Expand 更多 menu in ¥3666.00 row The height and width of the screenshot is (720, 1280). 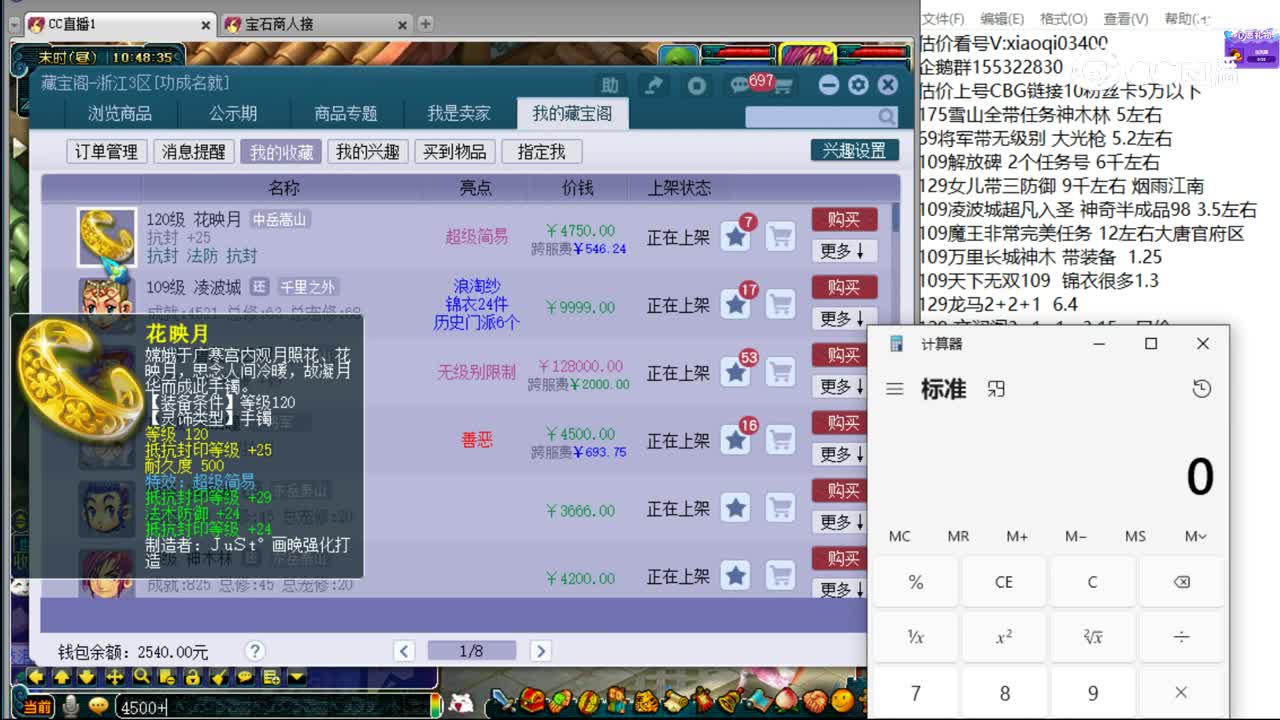841,522
